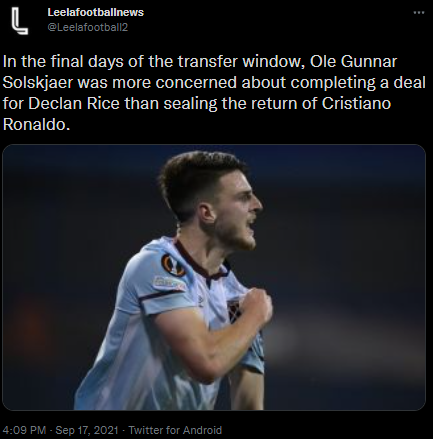The image size is (433, 439).
Task: Open the three-dot more options menu
Action: [x=419, y=13]
